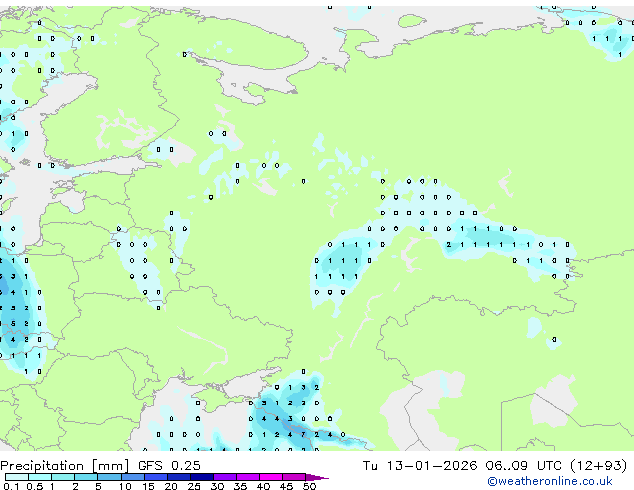Click the '45' legend scale label
This screenshot has width=634, height=490.
point(286,486)
